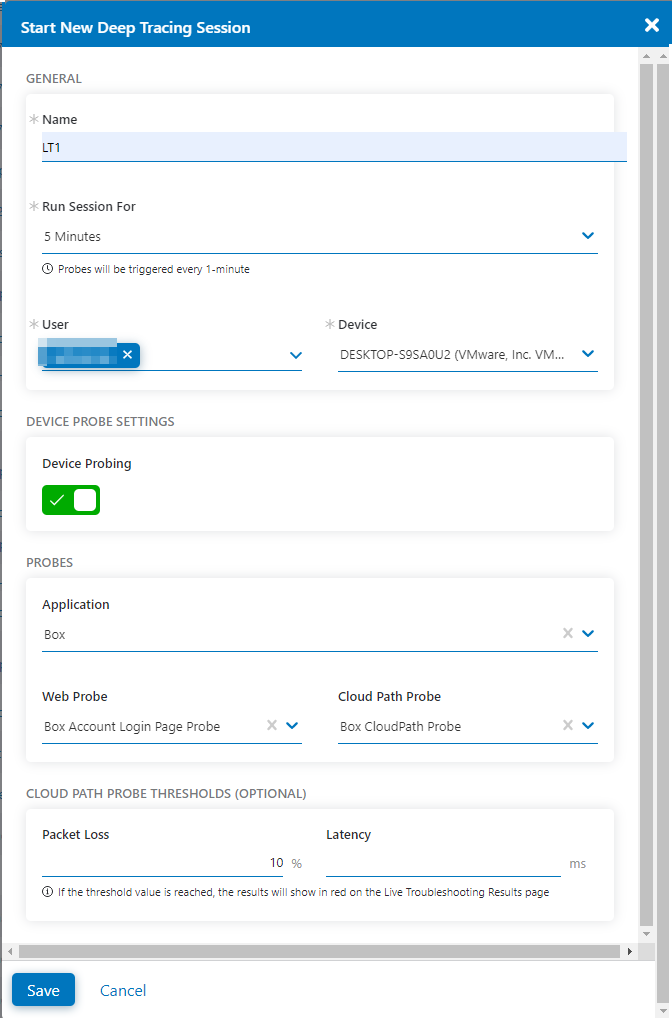
Task: Open the Run Session For dropdown
Action: 588,235
